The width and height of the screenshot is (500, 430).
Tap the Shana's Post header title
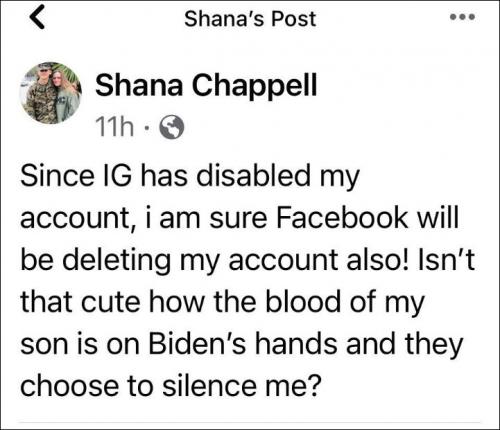coord(250,19)
